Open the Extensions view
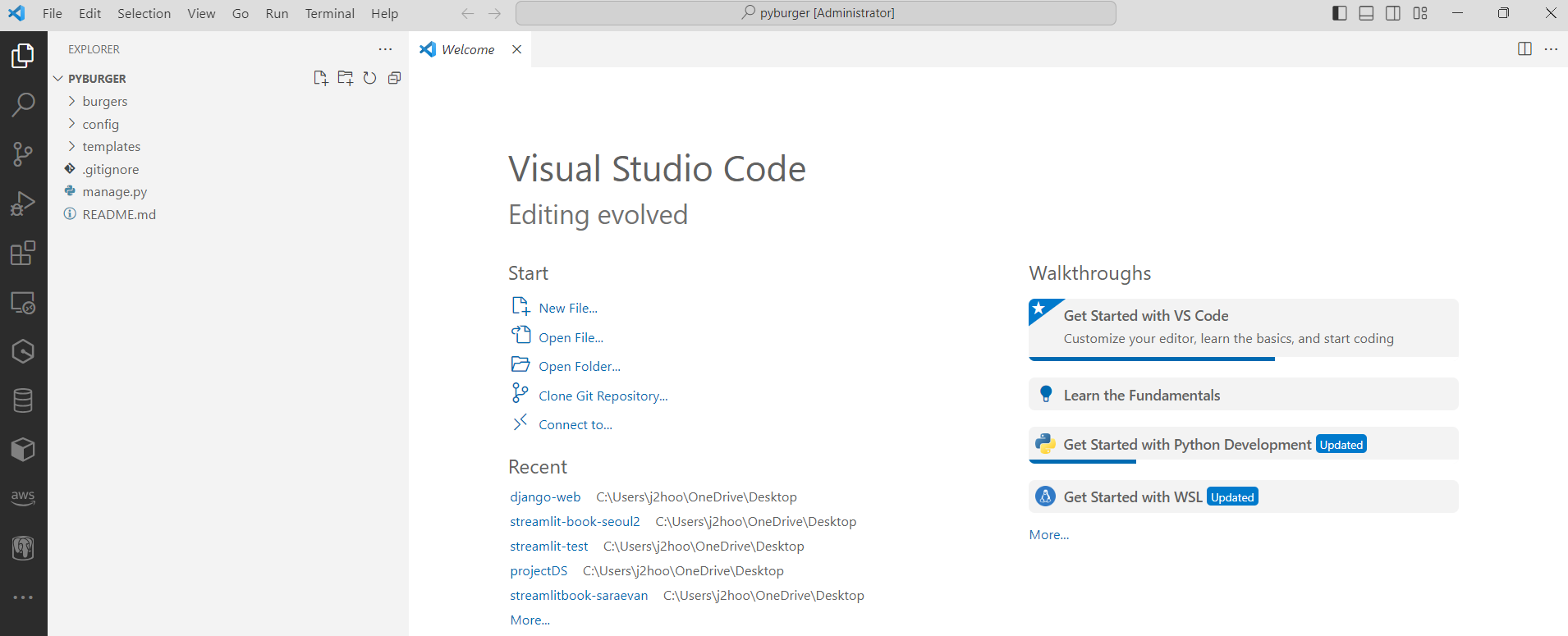Image resolution: width=1568 pixels, height=636 pixels. tap(23, 253)
